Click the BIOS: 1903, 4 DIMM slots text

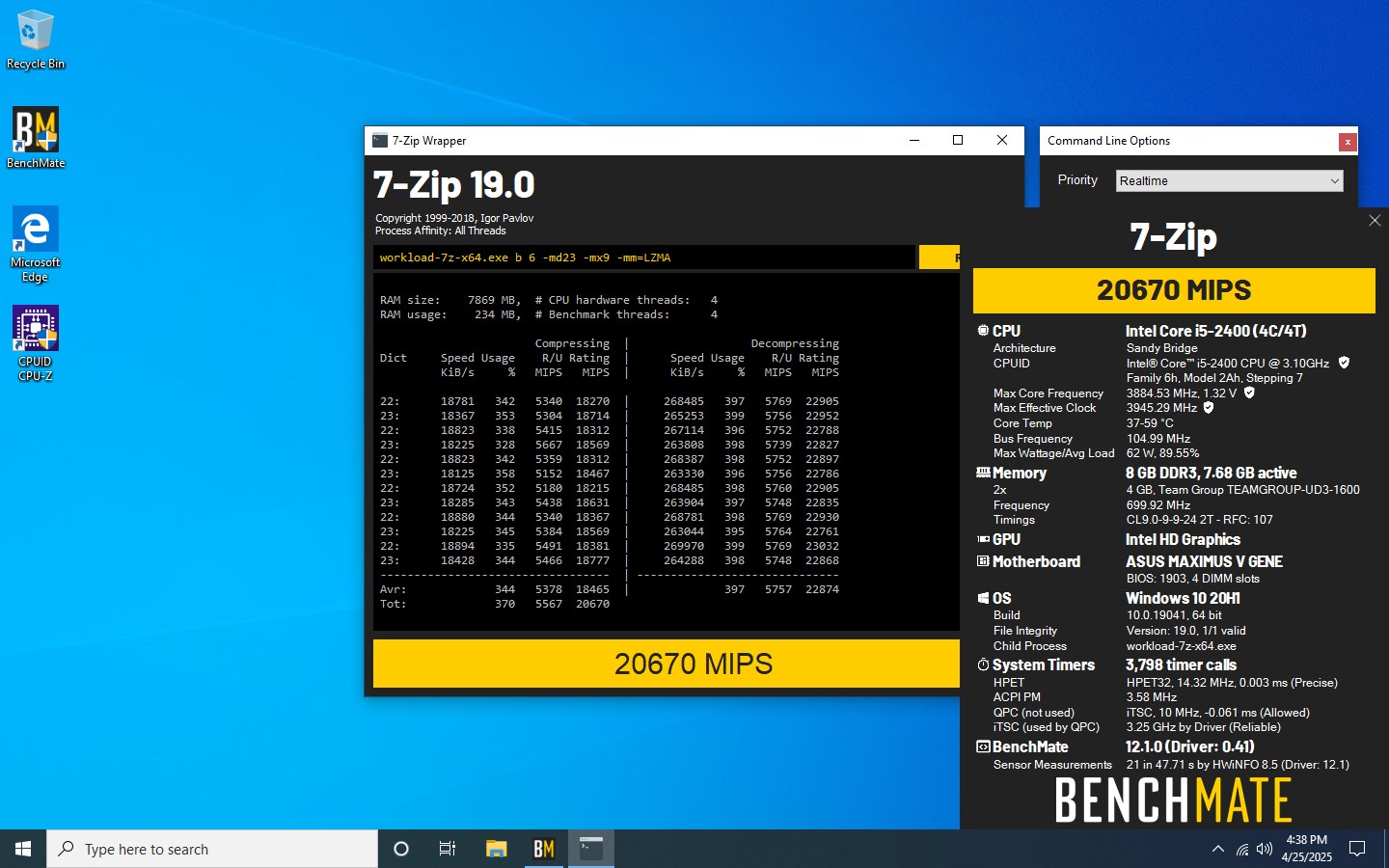1192,579
